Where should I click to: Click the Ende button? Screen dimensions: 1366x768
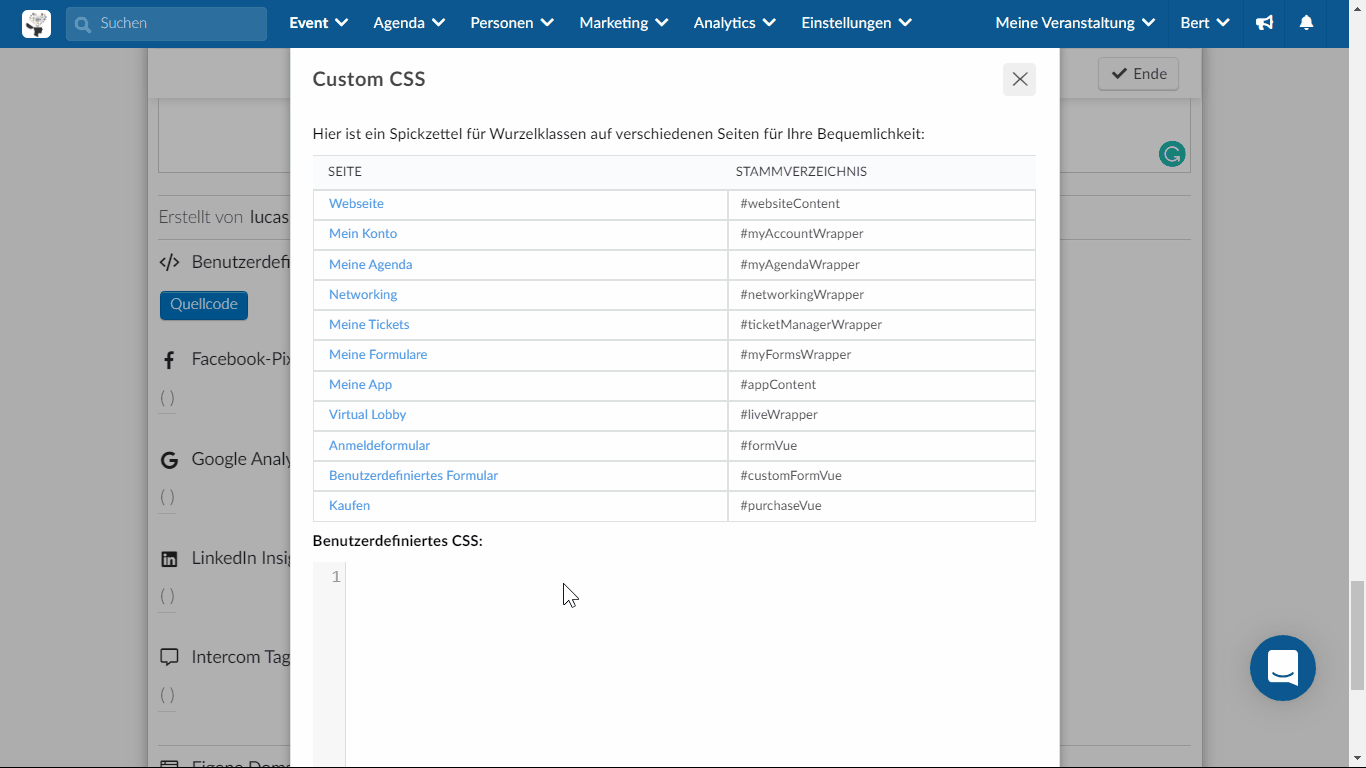(x=1138, y=74)
